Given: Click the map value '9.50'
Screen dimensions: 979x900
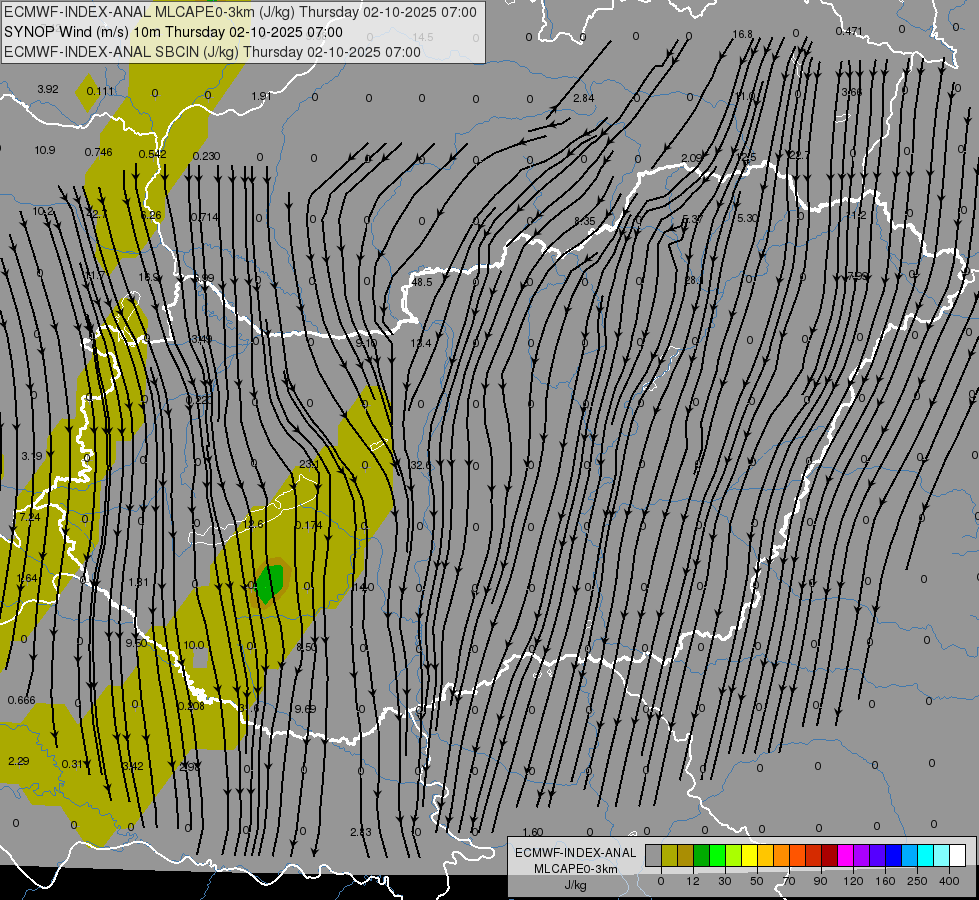Looking at the screenshot, I should (x=136, y=643).
